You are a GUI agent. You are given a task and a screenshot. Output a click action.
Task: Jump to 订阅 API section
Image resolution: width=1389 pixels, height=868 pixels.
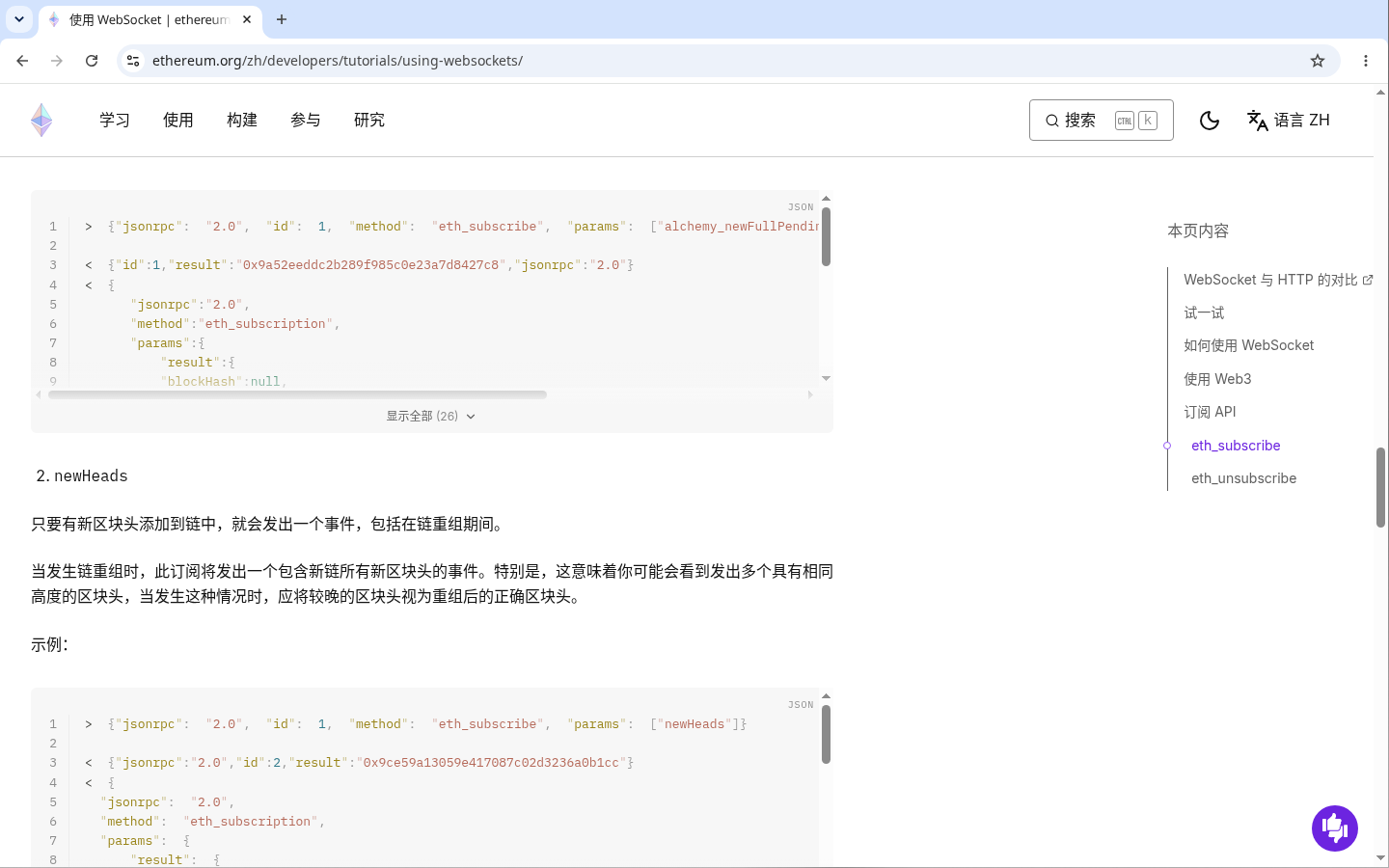point(1210,412)
